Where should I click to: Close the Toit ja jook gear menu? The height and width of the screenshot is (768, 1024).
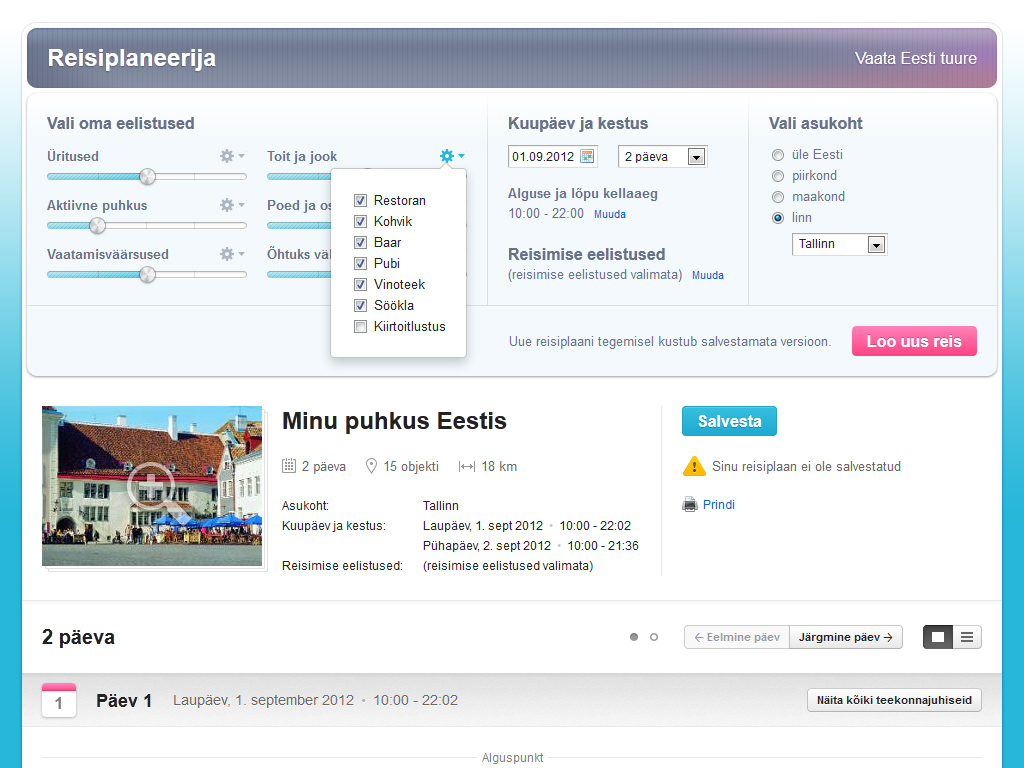click(x=452, y=156)
